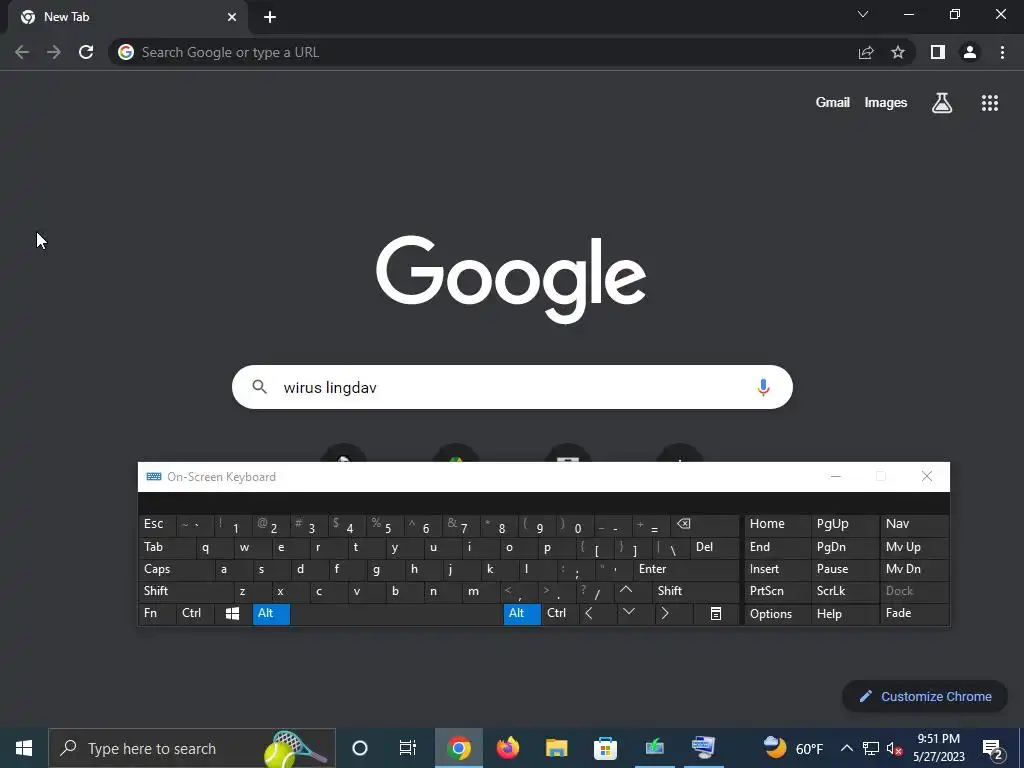Reload the page in Chrome
Screen dimensions: 1024x768
pyautogui.click(x=86, y=52)
